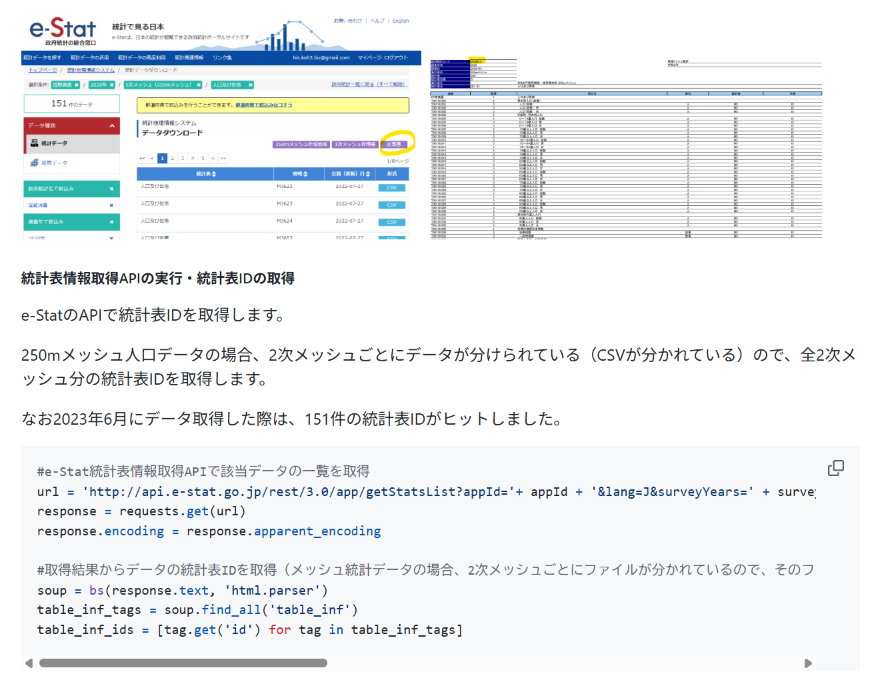Click the code line starting 'table_inf_ids ='
The width and height of the screenshot is (872, 676).
pos(250,630)
